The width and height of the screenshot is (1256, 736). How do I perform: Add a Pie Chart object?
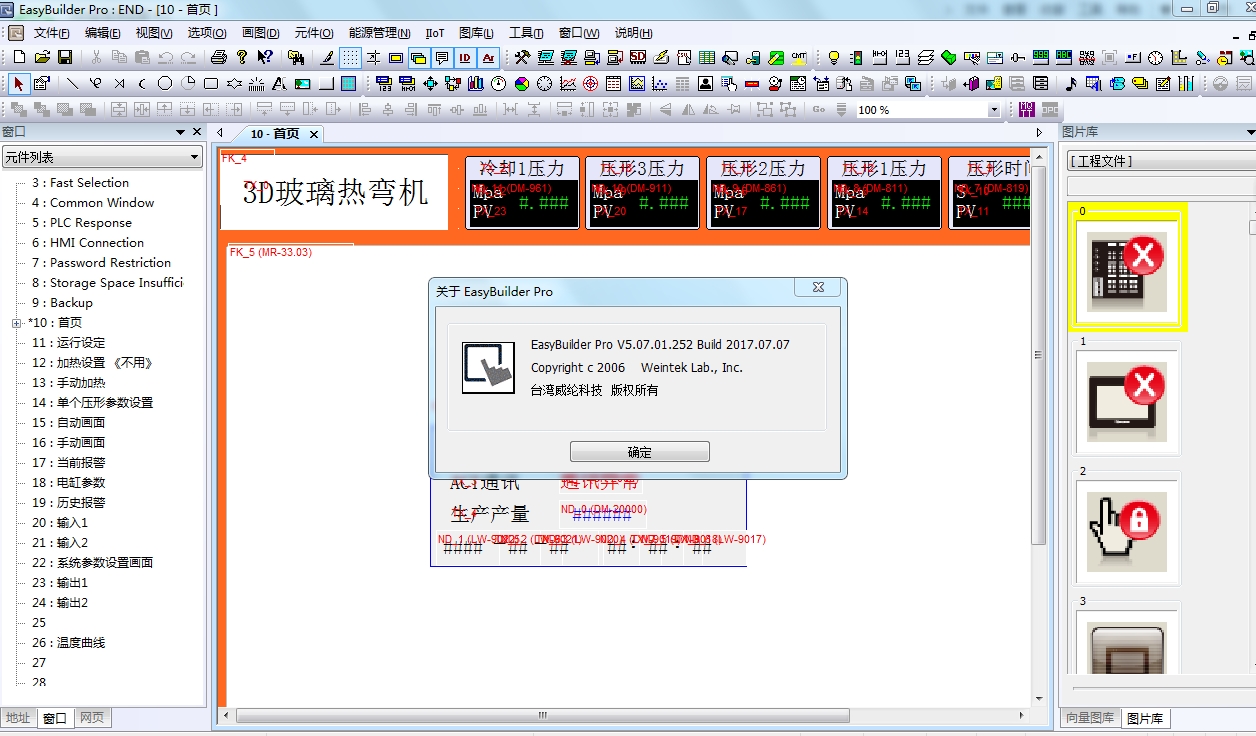pos(522,83)
